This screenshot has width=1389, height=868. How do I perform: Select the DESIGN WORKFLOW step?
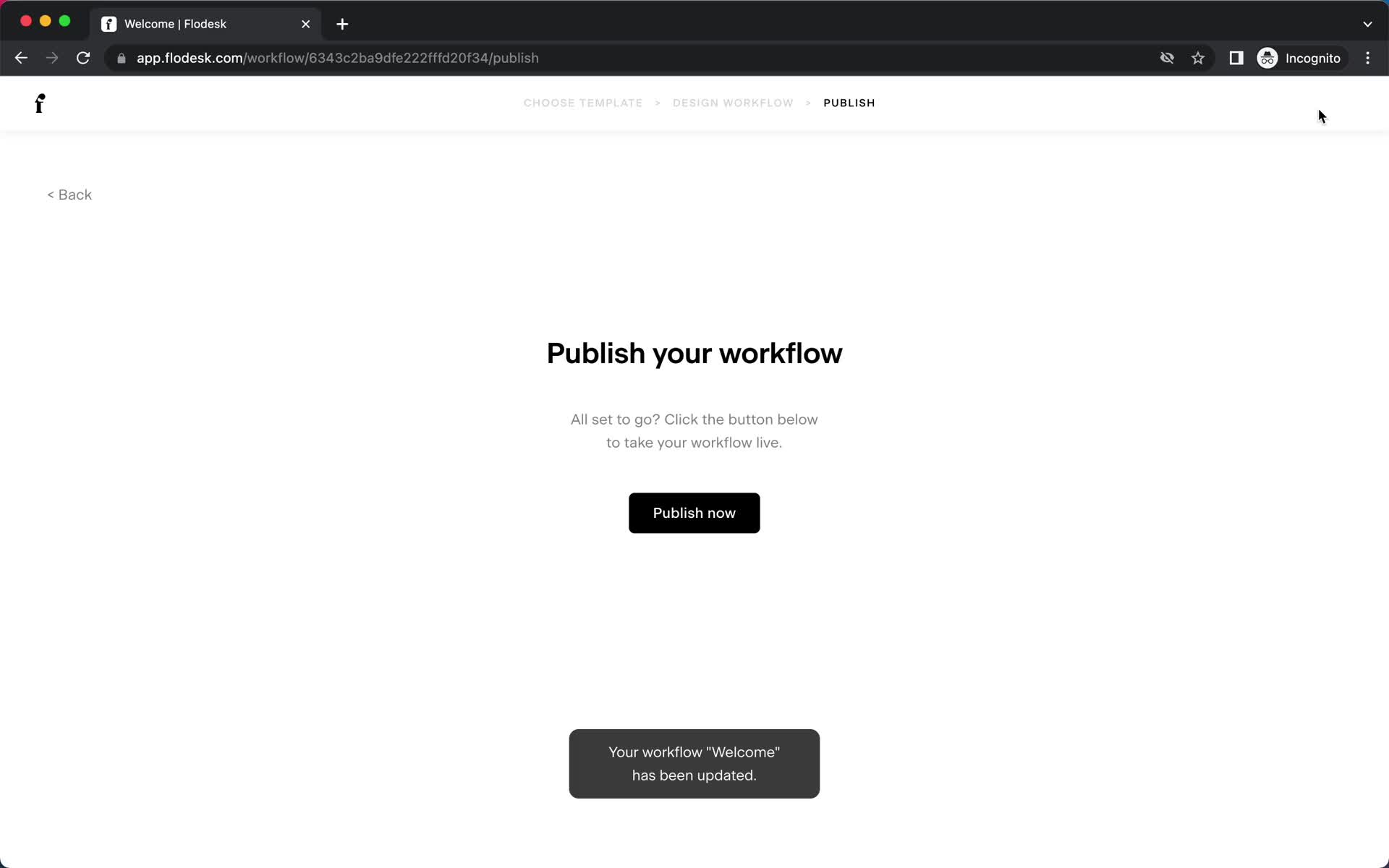point(732,103)
